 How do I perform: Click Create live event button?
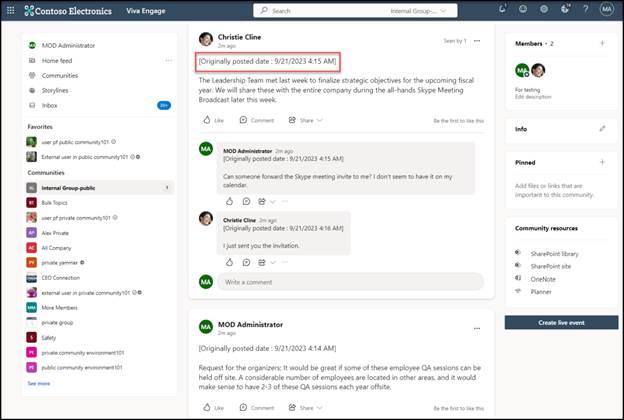561,322
